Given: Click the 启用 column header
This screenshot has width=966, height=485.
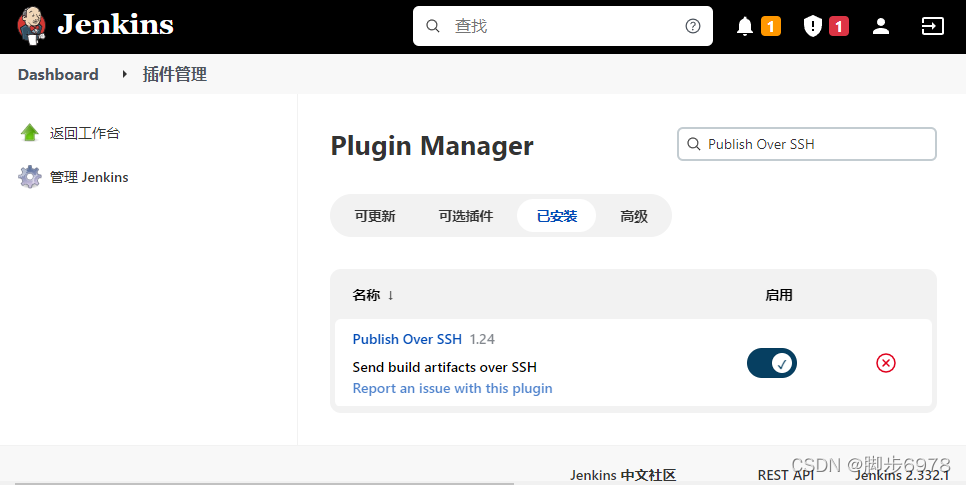Looking at the screenshot, I should tap(779, 295).
